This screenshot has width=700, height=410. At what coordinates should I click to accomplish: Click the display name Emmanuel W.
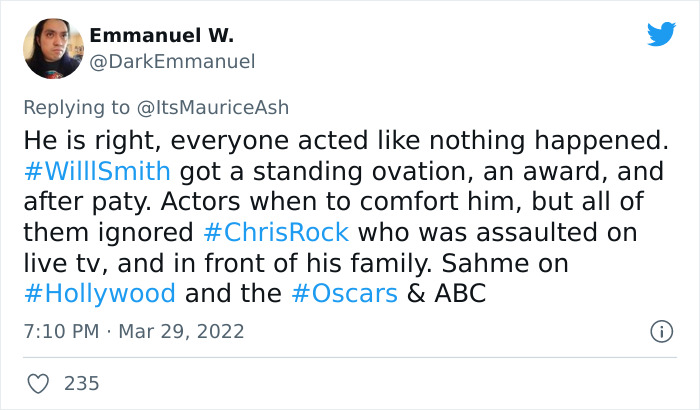tap(161, 36)
